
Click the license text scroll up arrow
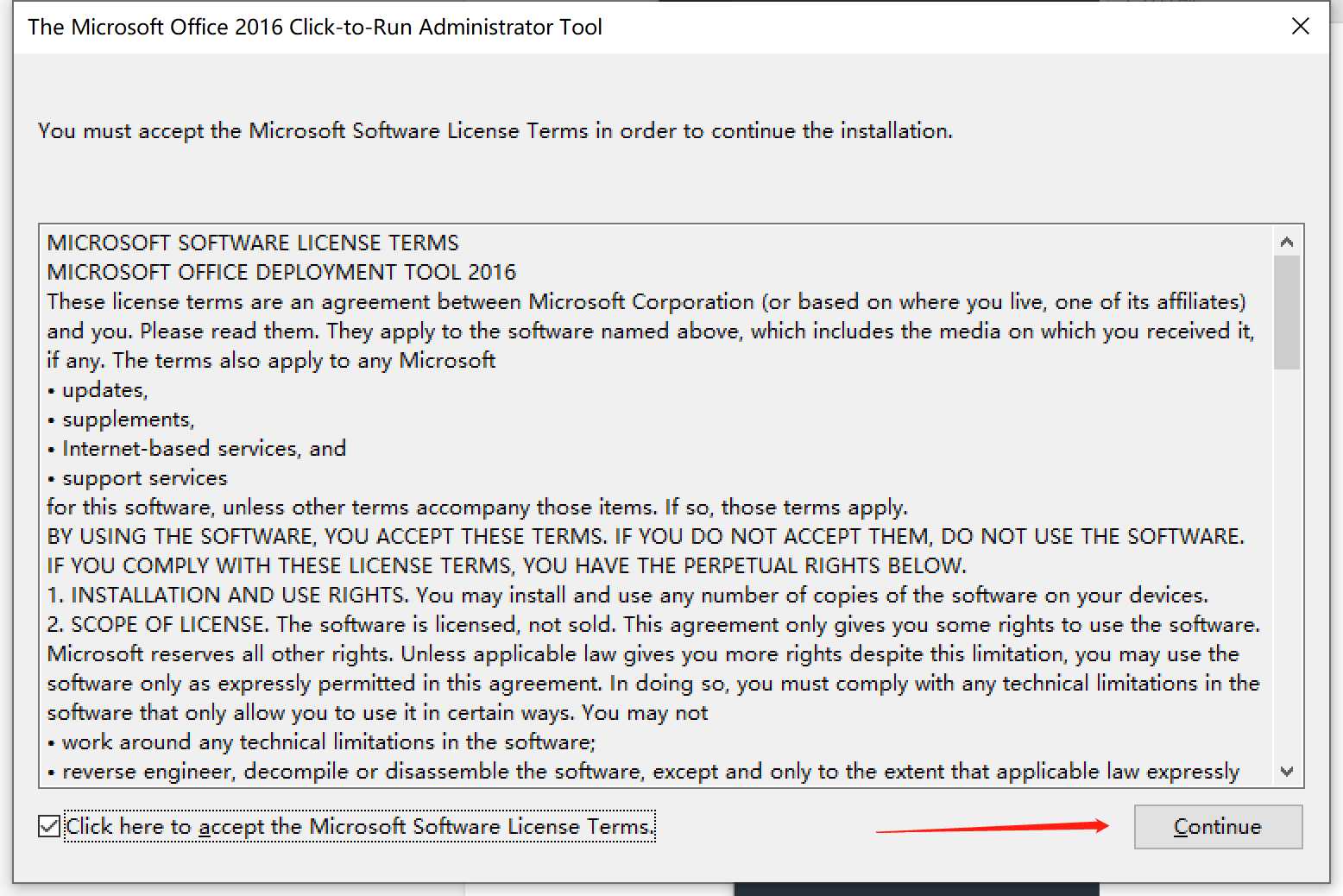pyautogui.click(x=1286, y=242)
